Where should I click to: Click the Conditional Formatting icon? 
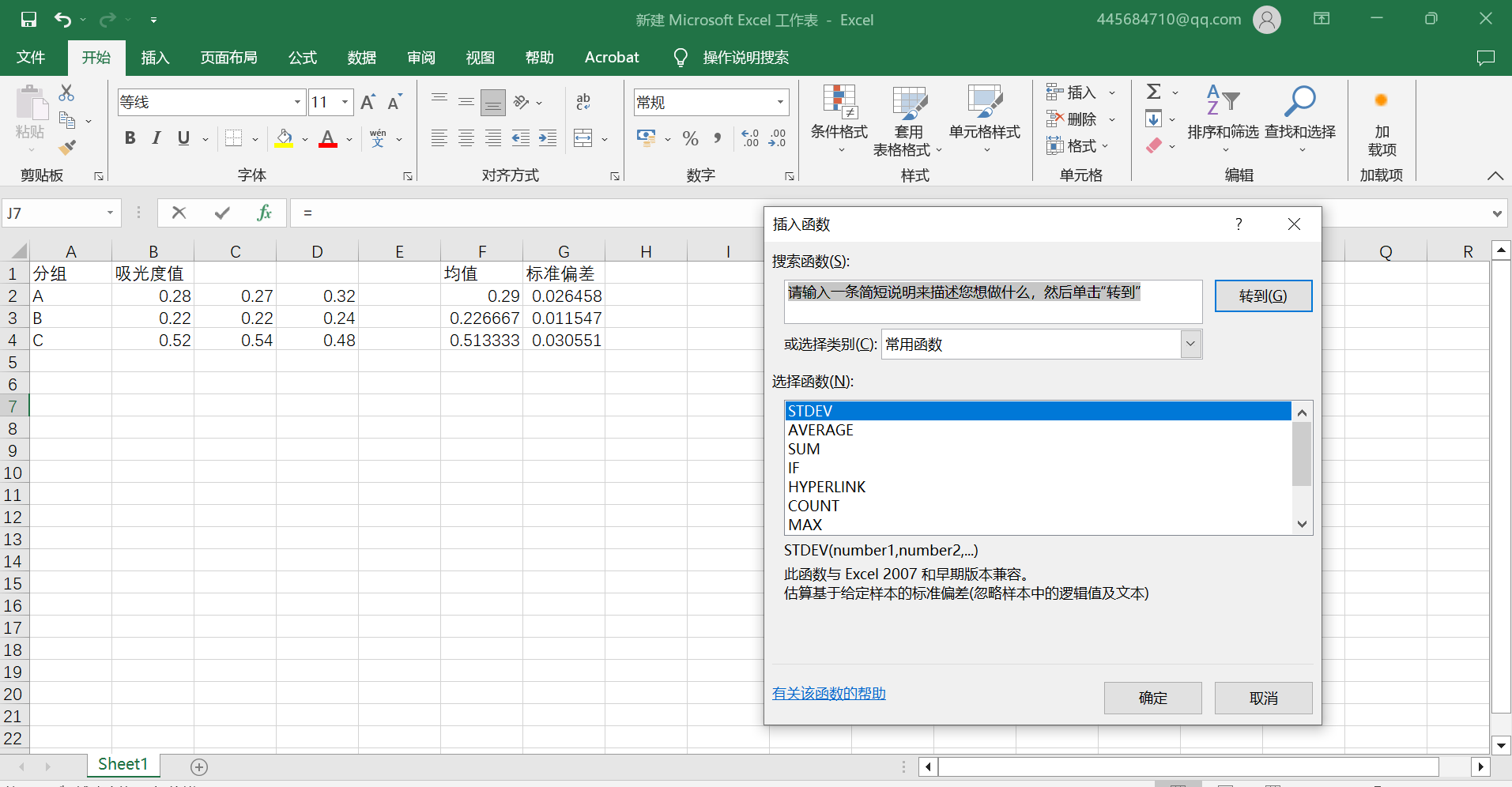point(839,104)
